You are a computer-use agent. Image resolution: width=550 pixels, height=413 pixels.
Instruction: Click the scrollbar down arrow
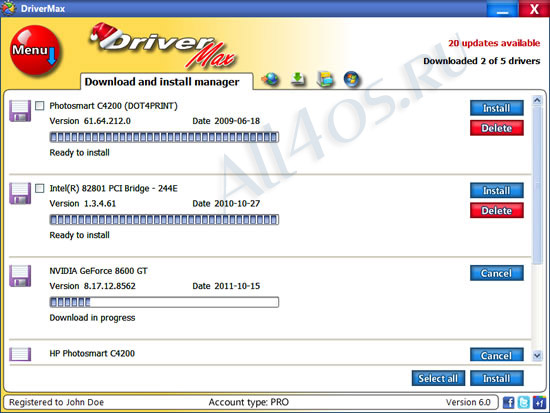537,356
